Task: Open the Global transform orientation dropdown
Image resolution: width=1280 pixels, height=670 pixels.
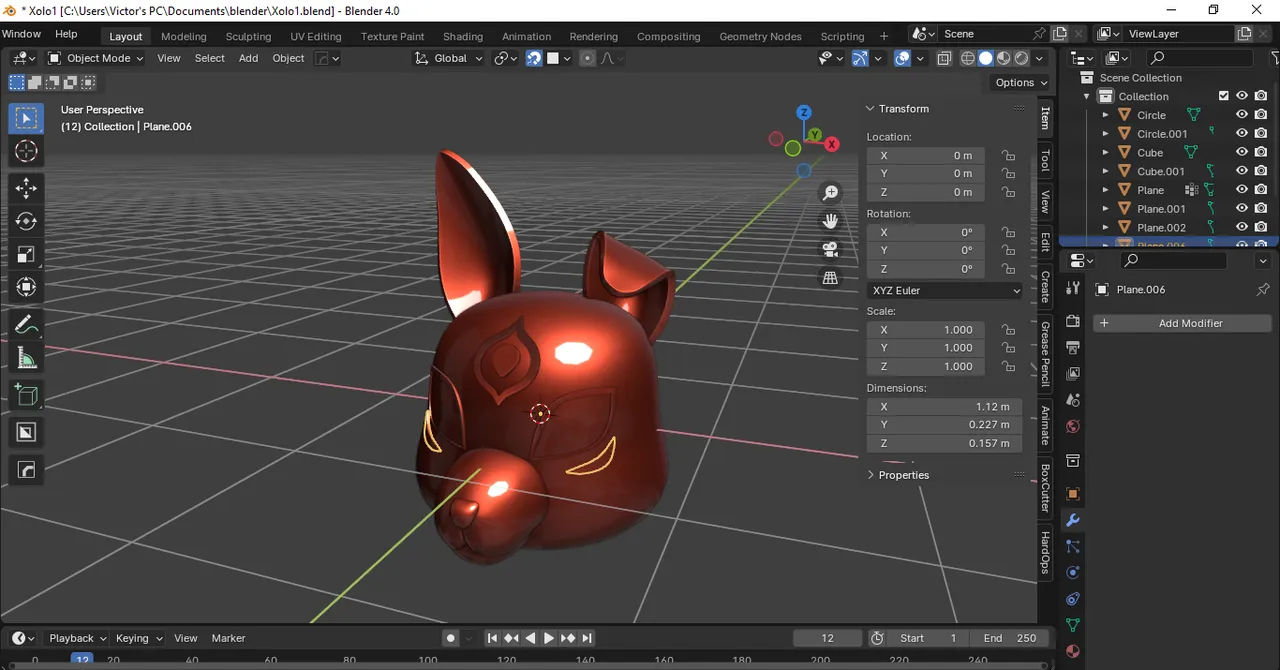Action: (449, 58)
